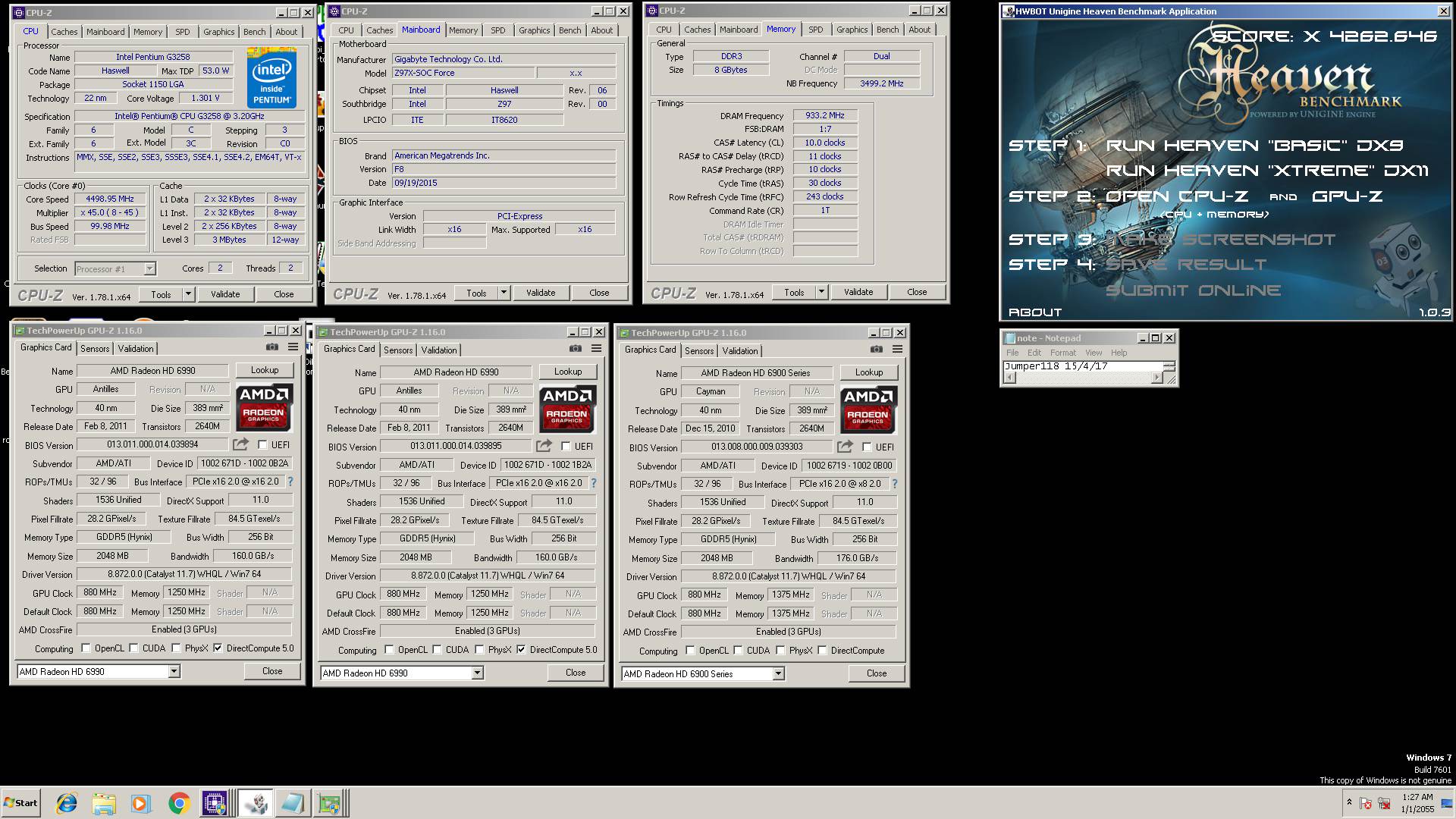Open Graphics tab in CPU-Z Memory window

click(x=852, y=30)
